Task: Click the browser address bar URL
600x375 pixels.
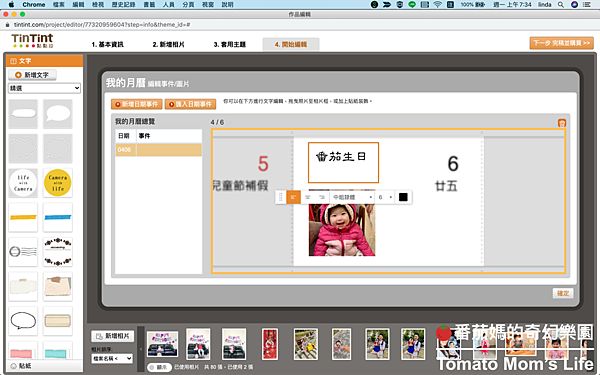Action: coord(102,24)
